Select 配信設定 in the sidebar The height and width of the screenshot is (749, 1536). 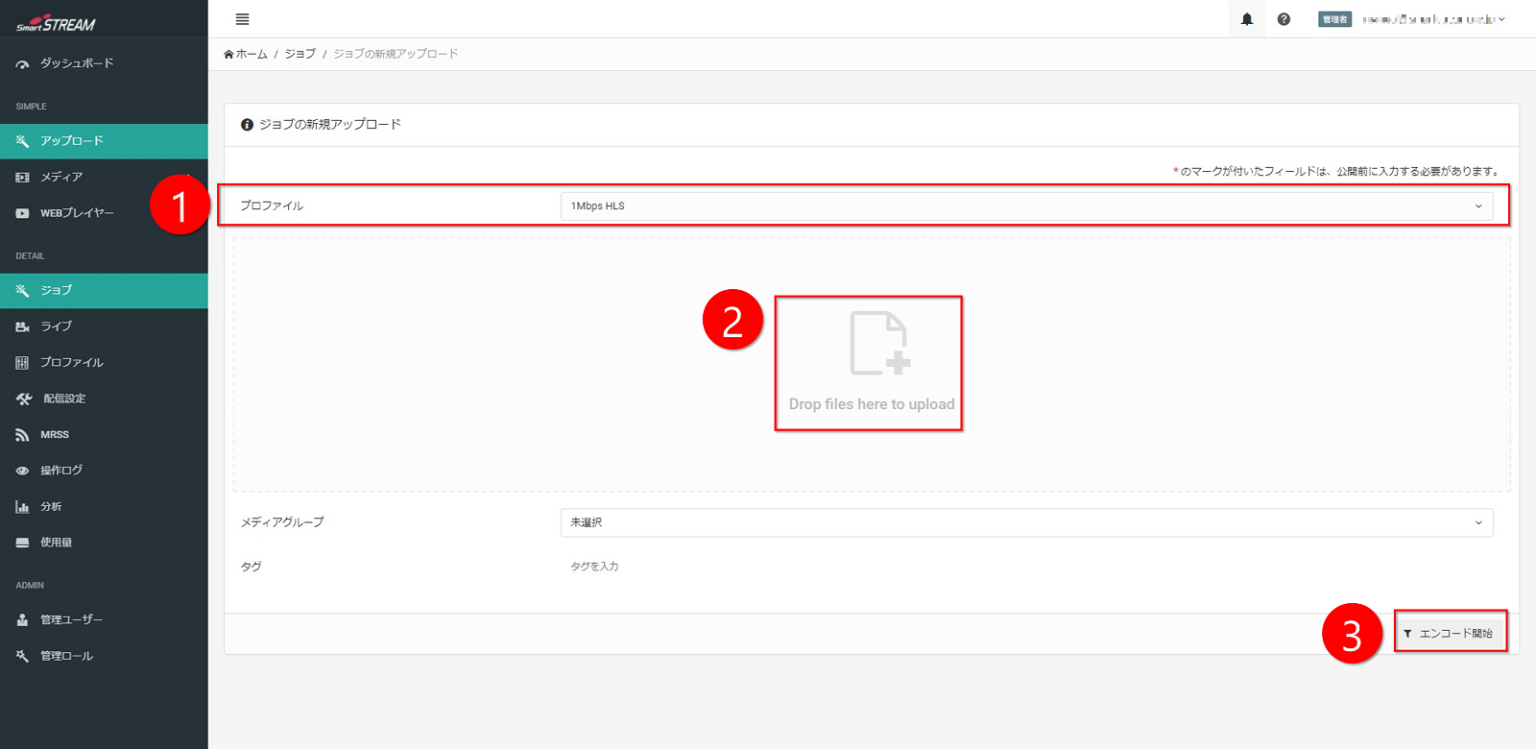64,399
